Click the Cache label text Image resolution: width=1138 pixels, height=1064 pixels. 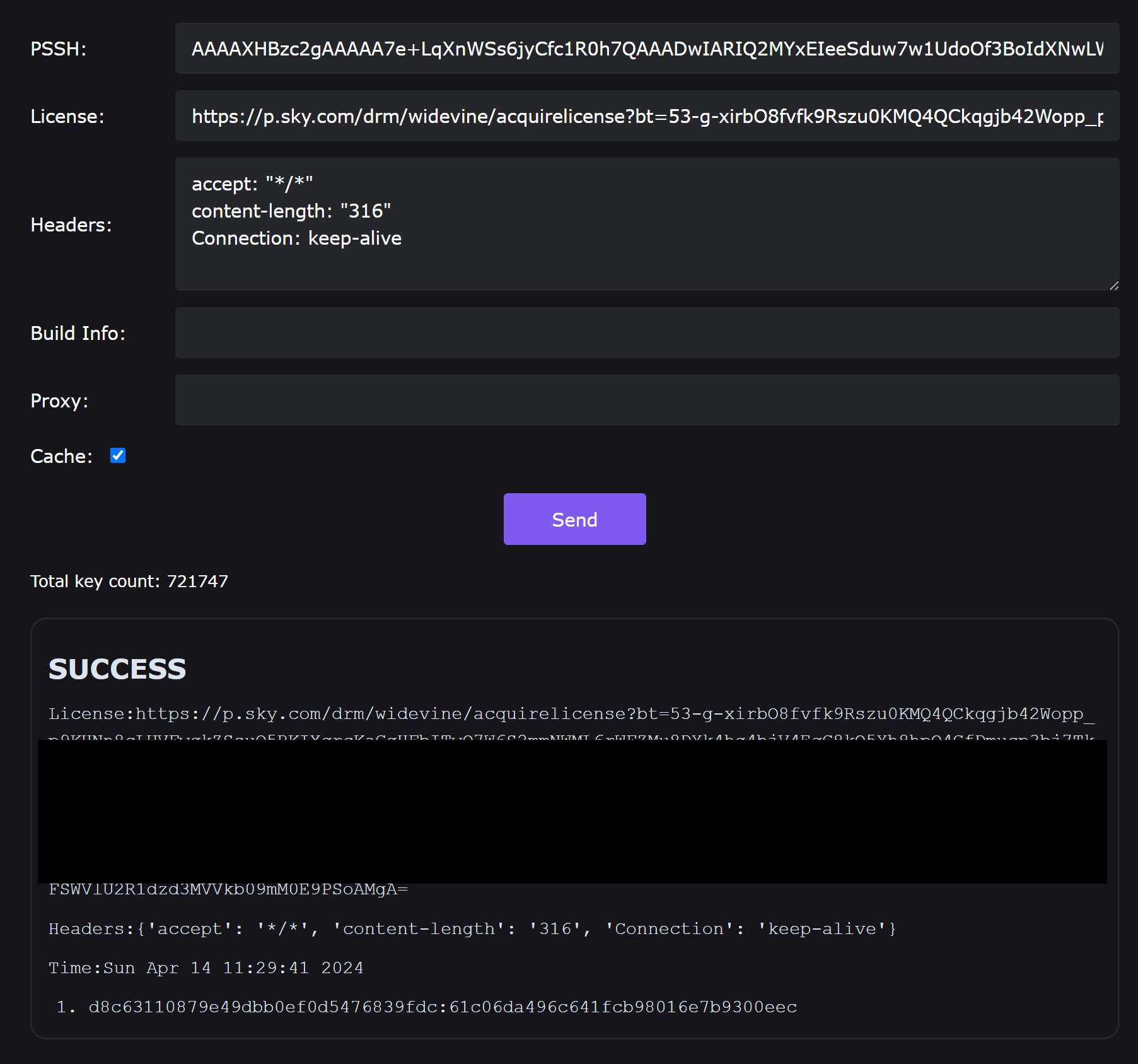(61, 456)
